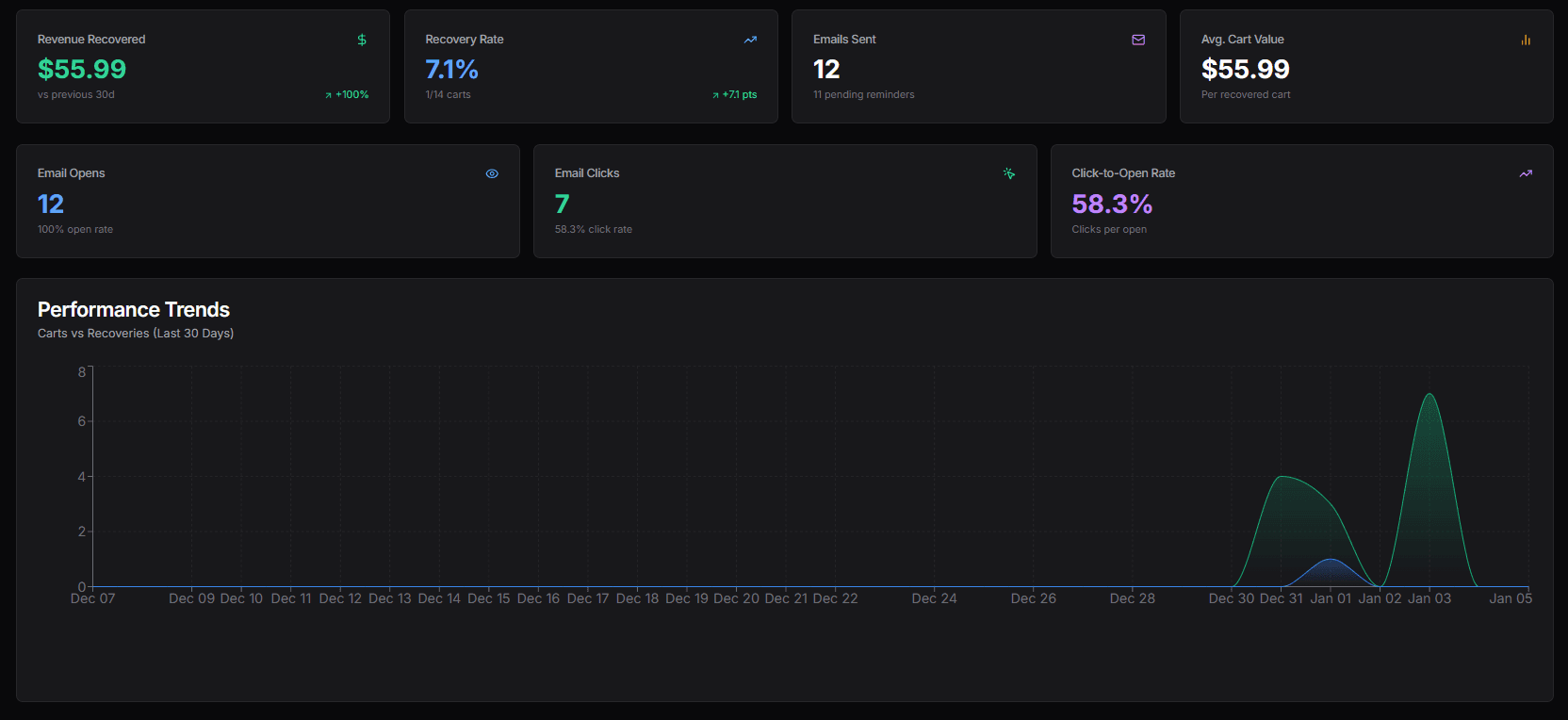Click the Clicks per open label
This screenshot has width=1568, height=720.
1109,229
